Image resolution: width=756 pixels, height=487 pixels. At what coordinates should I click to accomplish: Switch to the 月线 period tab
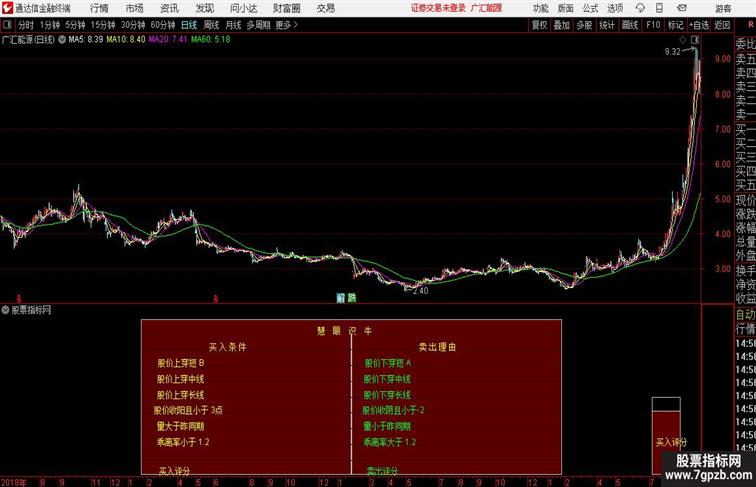click(233, 25)
